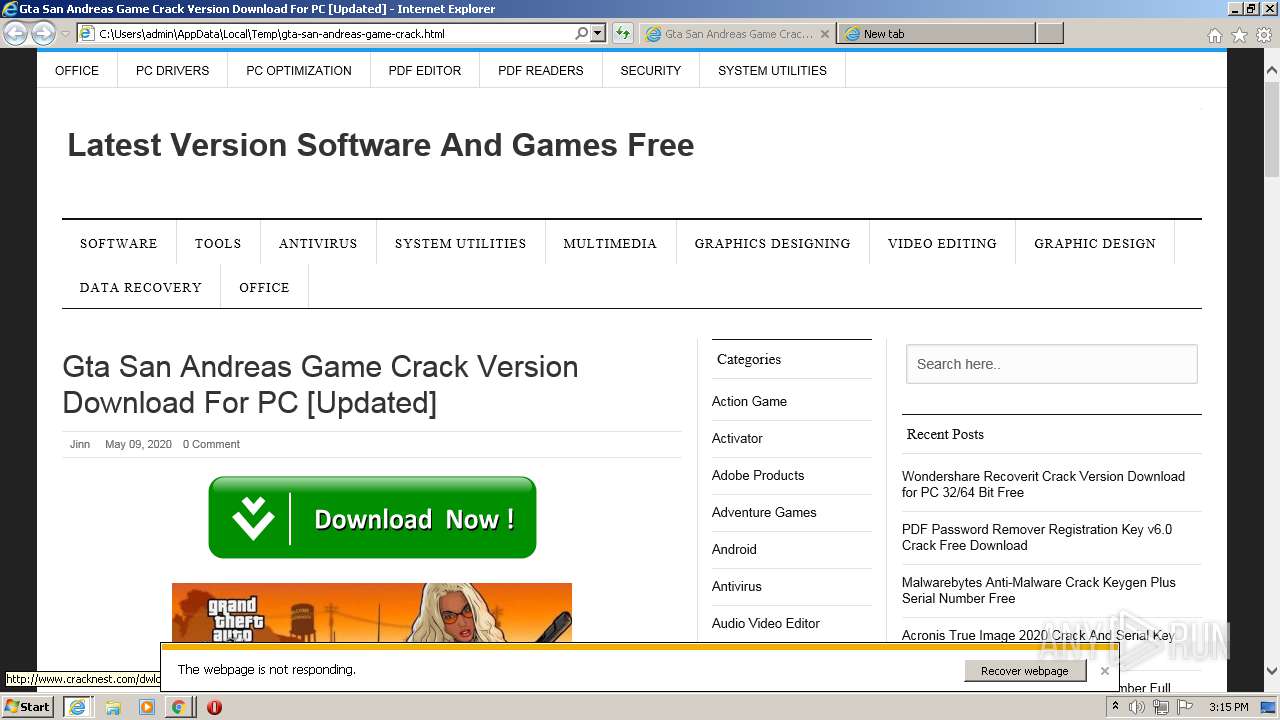The width and height of the screenshot is (1280, 720).
Task: Click the Home icon in toolbar
Action: [x=1214, y=35]
